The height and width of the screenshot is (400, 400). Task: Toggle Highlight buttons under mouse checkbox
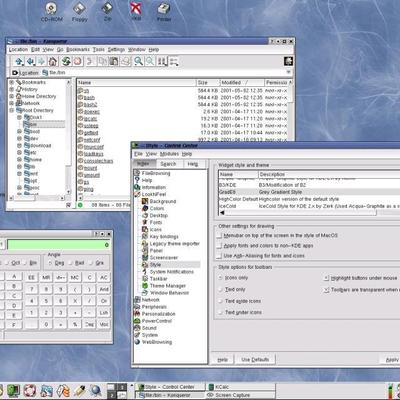coord(326,278)
